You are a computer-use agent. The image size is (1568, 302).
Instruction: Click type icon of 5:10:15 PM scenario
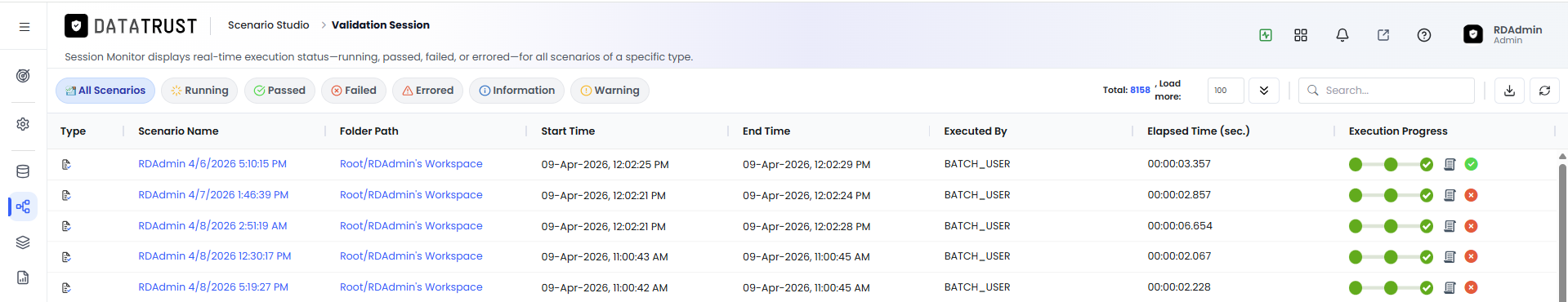tap(66, 164)
